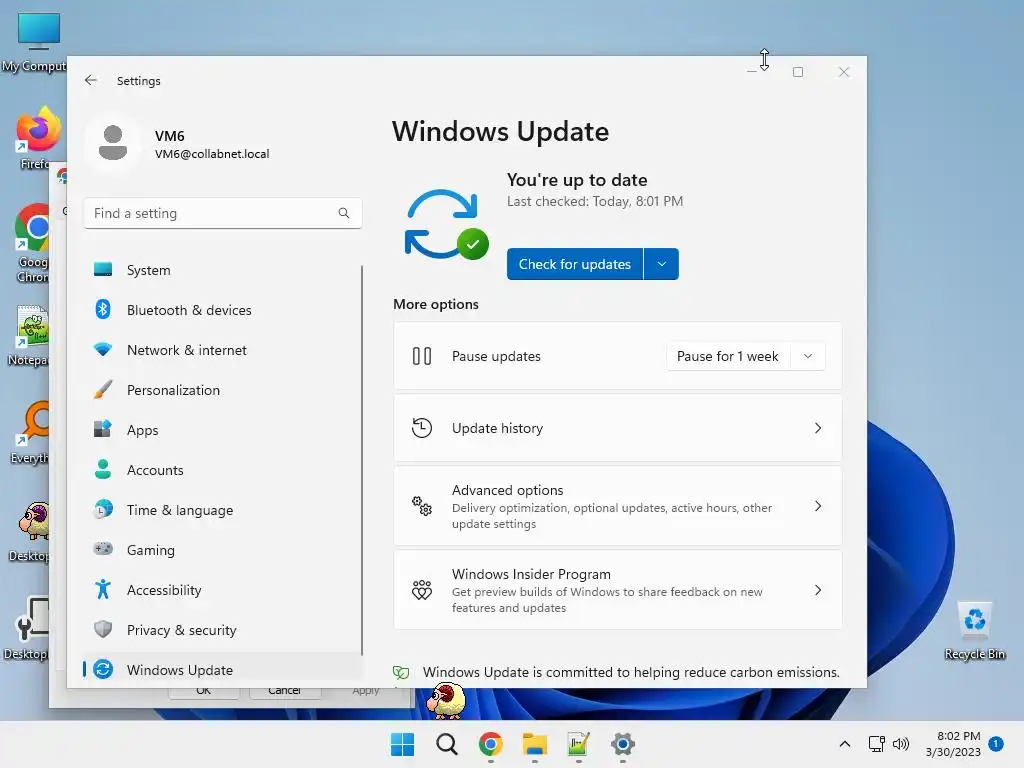Open the notification badge in tray
The height and width of the screenshot is (768, 1024).
[995, 743]
